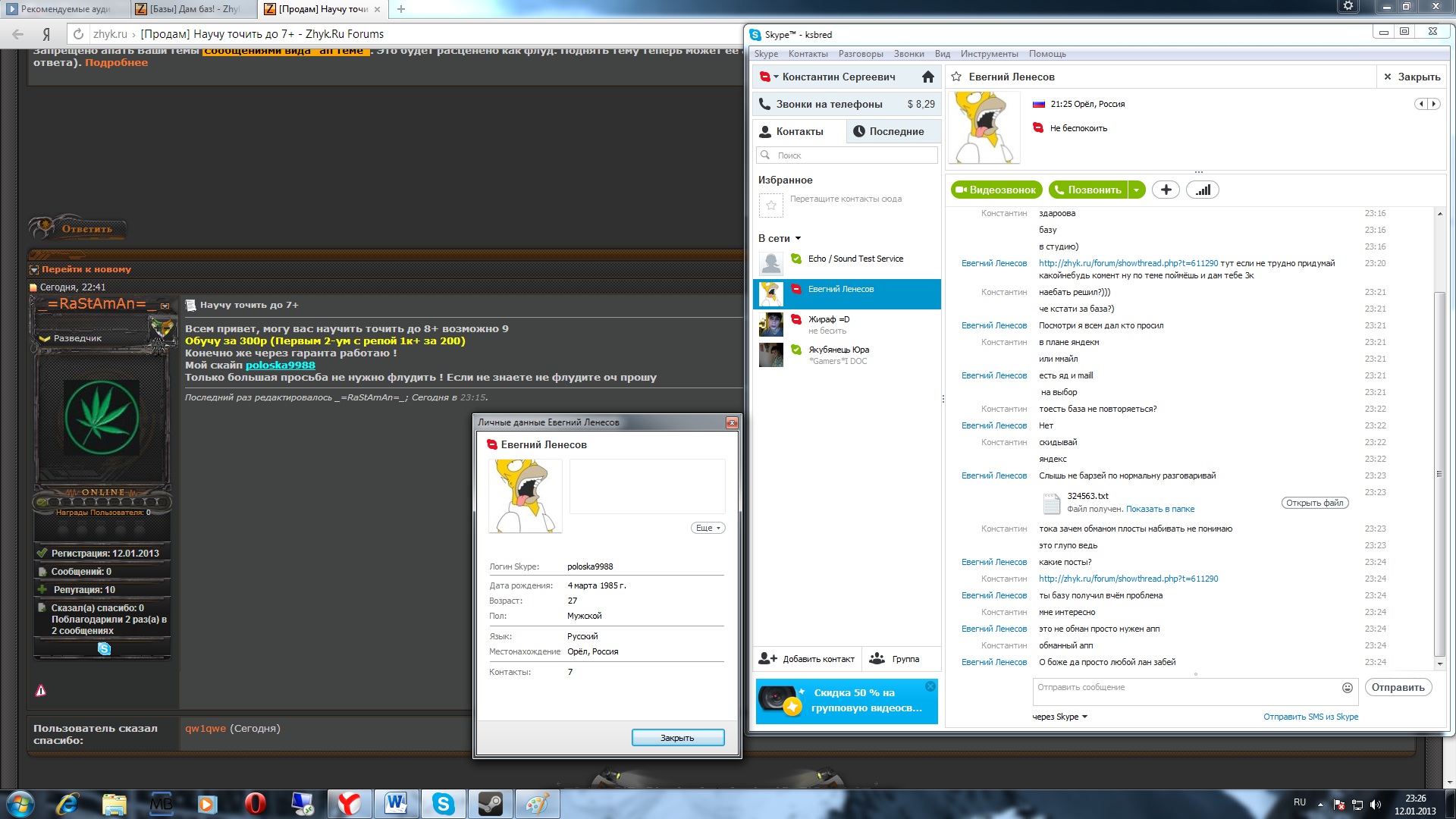The image size is (1456, 819).
Task: Select the Echo / Sound Test Service contact
Action: pyautogui.click(x=847, y=263)
